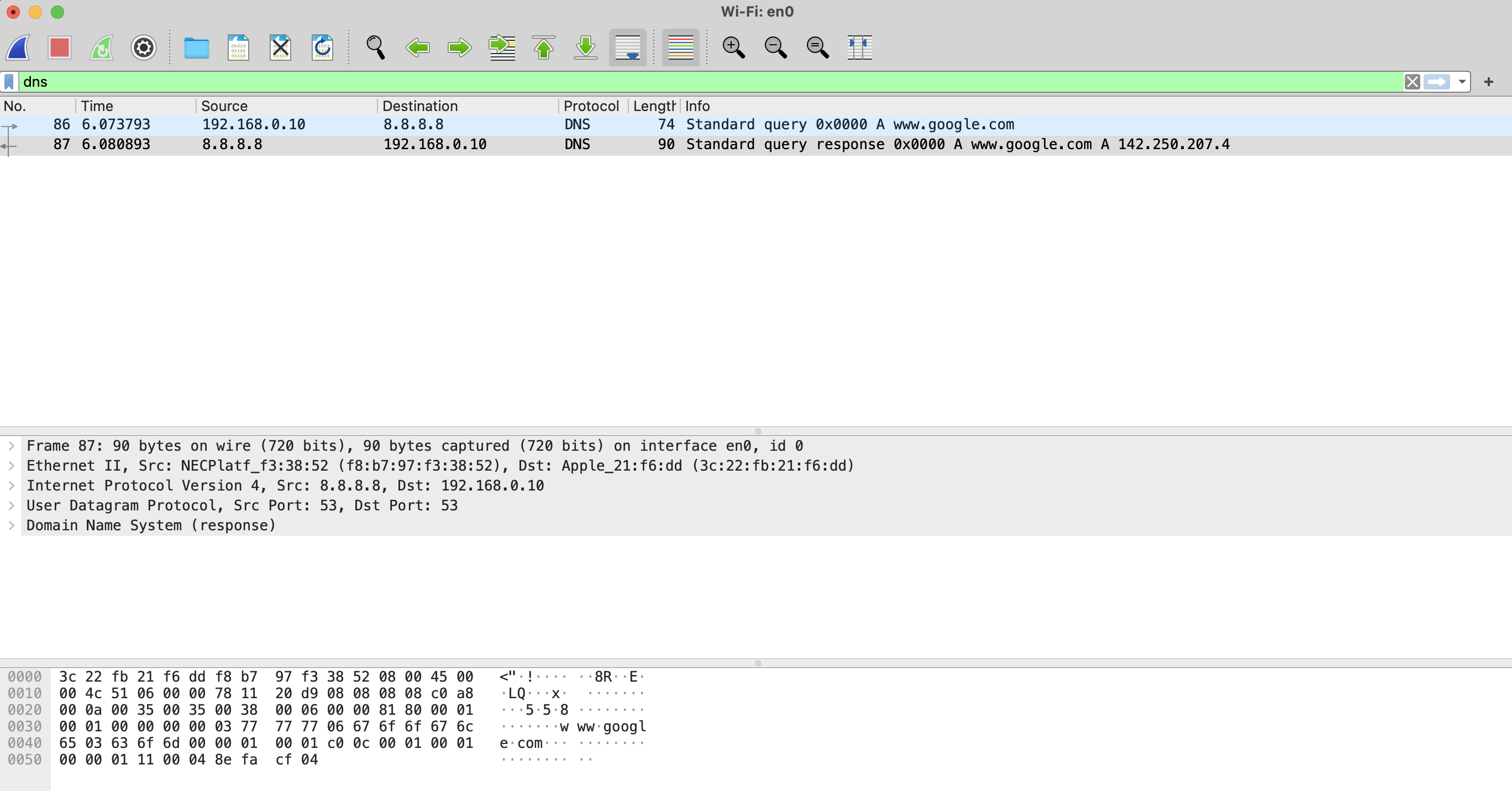The height and width of the screenshot is (791, 1512).
Task: Toggle auto-scroll during live capture
Action: (627, 48)
